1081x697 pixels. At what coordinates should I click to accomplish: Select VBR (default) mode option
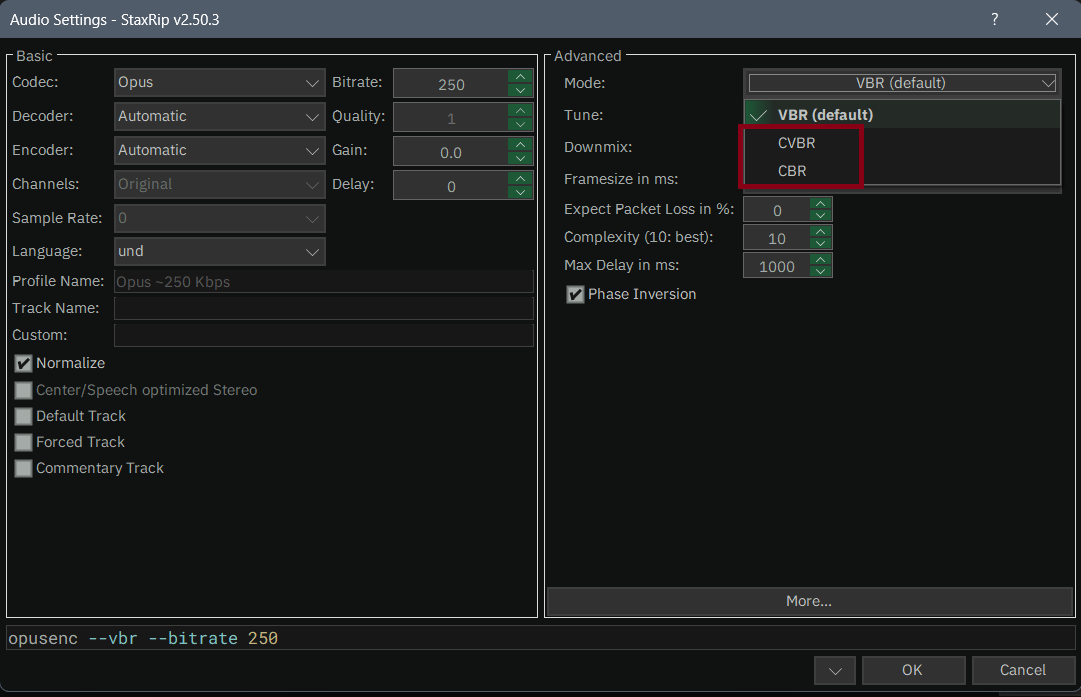[x=902, y=114]
